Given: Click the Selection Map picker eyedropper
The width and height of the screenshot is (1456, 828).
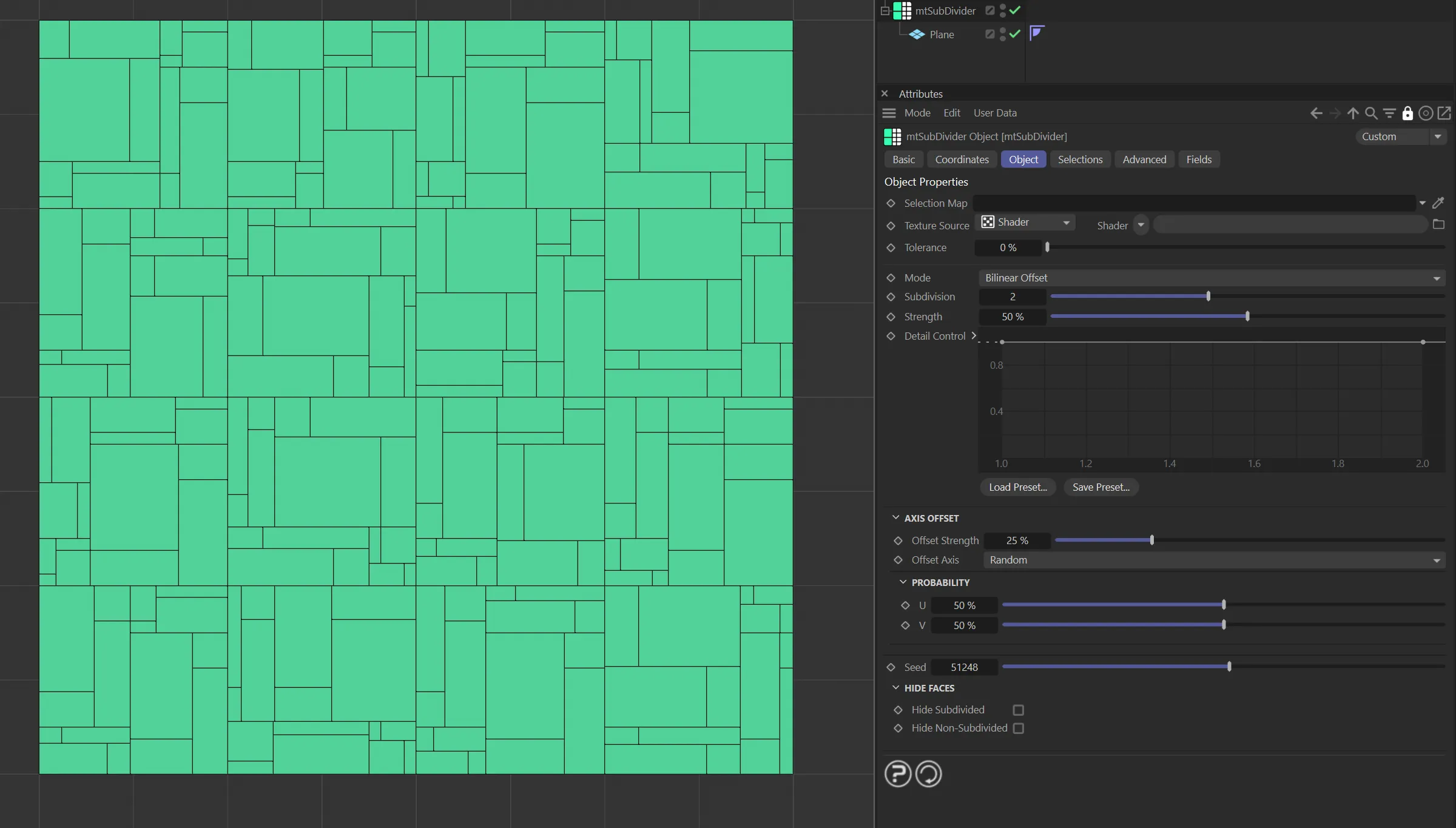Looking at the screenshot, I should tap(1438, 203).
